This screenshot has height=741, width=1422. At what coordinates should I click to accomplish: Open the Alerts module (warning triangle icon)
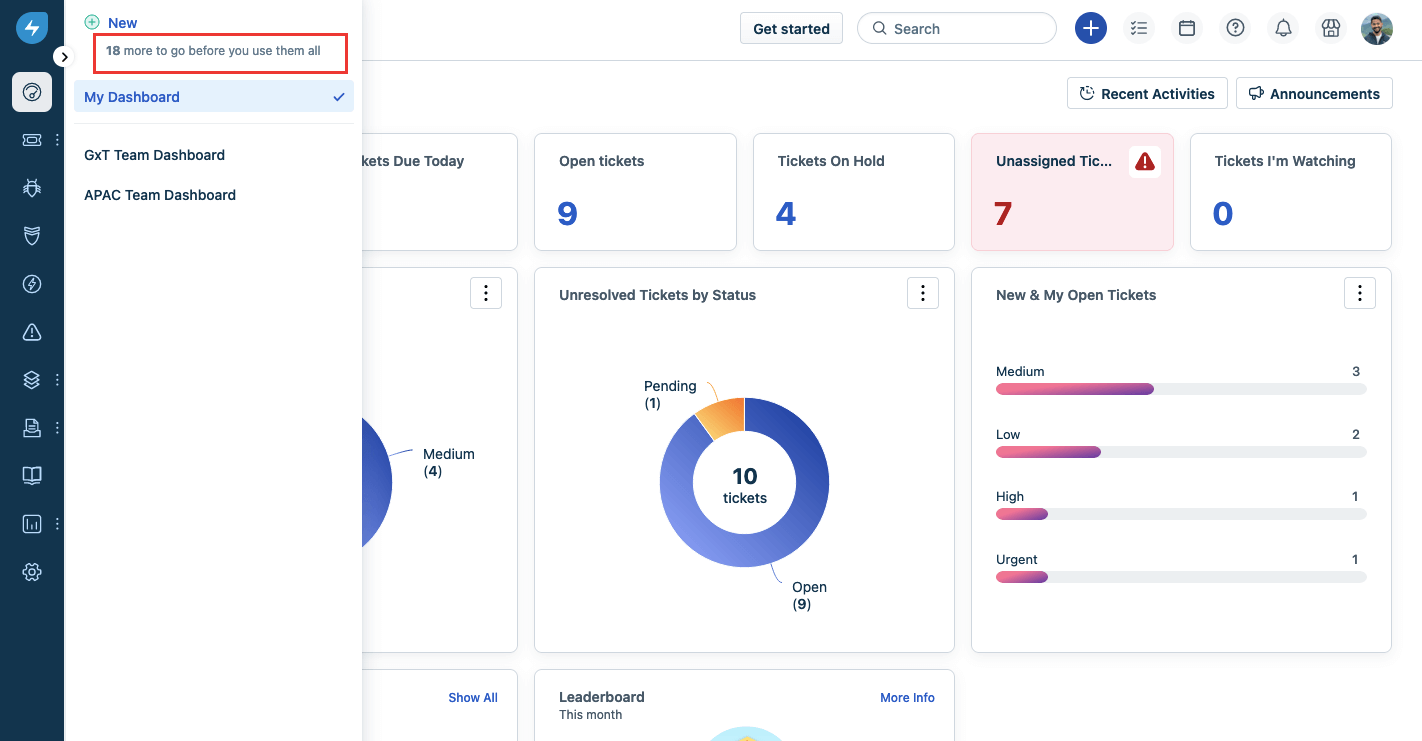pos(31,331)
